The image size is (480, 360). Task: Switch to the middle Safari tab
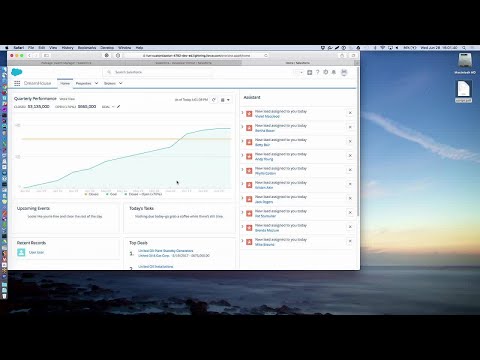pos(183,63)
